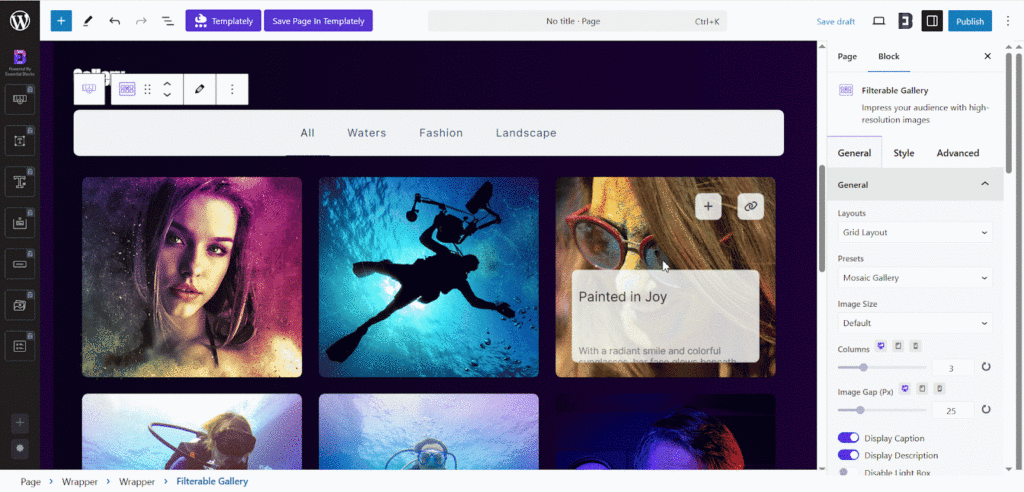Open the No title · Page command bar
This screenshot has height=492, width=1024.
click(x=577, y=21)
